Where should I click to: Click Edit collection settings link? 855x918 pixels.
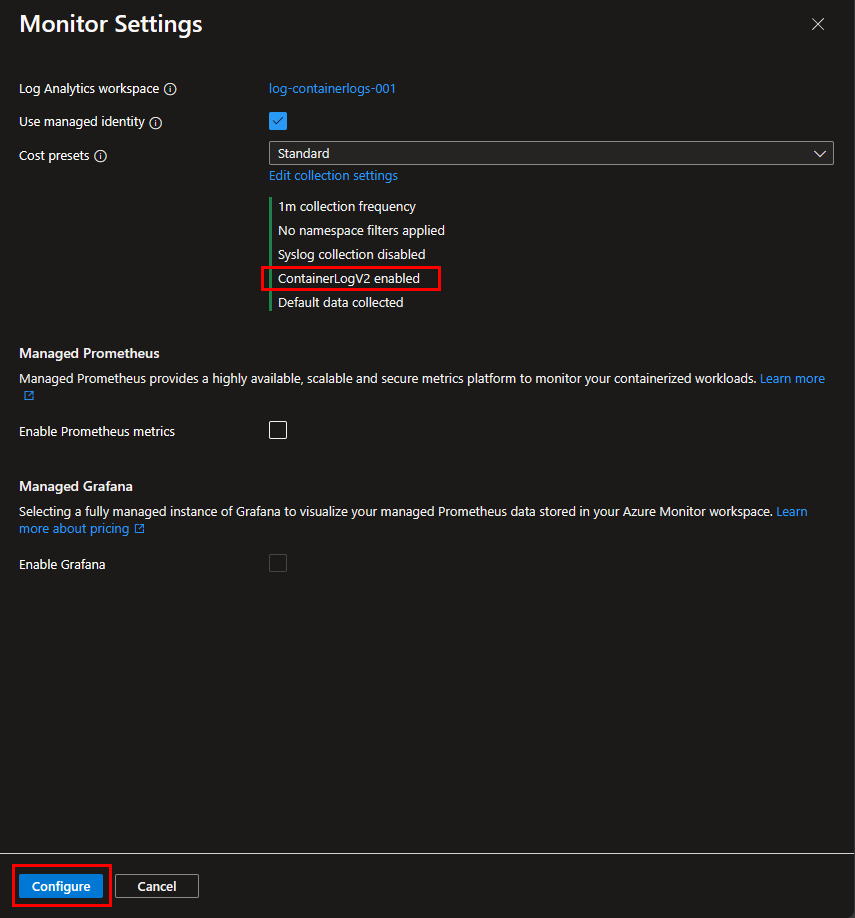coord(333,176)
